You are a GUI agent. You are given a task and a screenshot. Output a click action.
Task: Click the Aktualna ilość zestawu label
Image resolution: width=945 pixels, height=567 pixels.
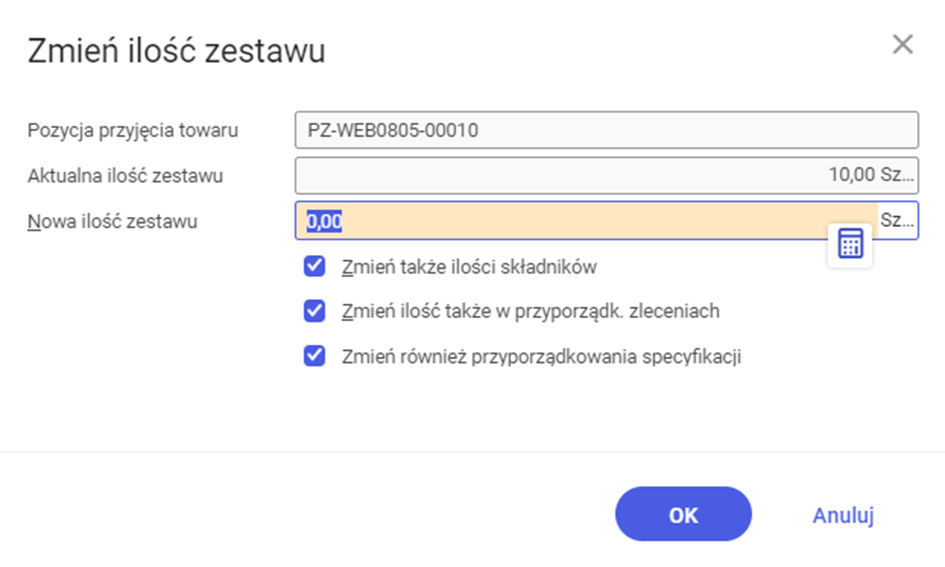[125, 176]
